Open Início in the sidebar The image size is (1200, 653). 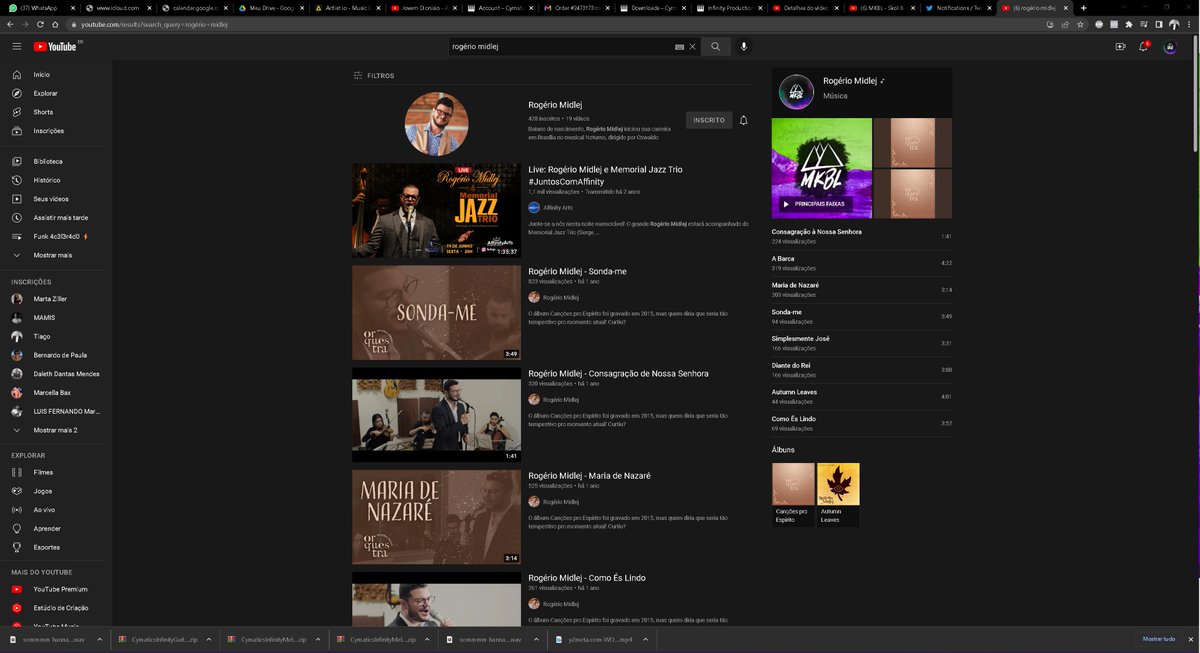click(56, 74)
